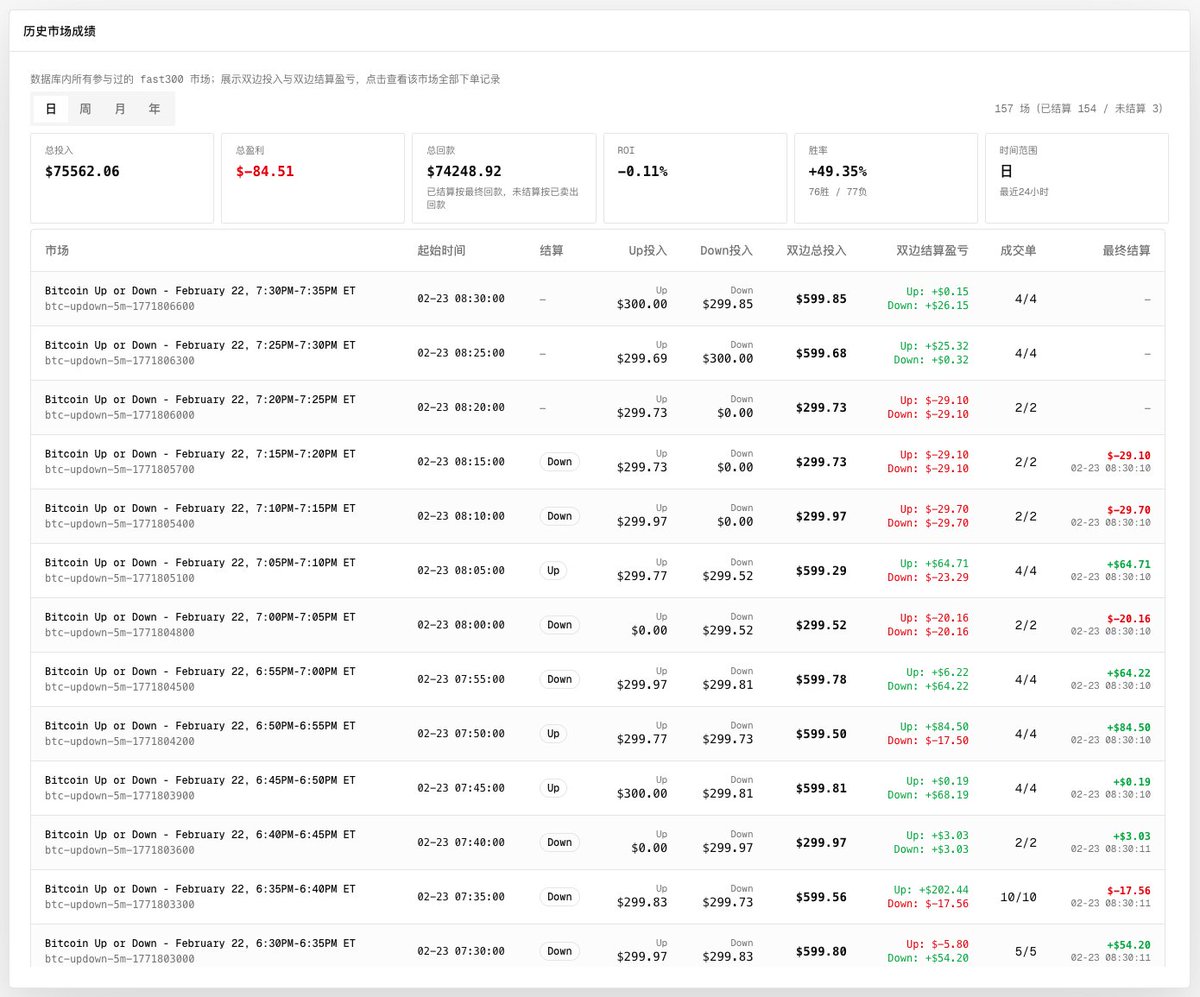Click the 最终结算 column header
Screen dimensions: 1200x997
(1126, 250)
